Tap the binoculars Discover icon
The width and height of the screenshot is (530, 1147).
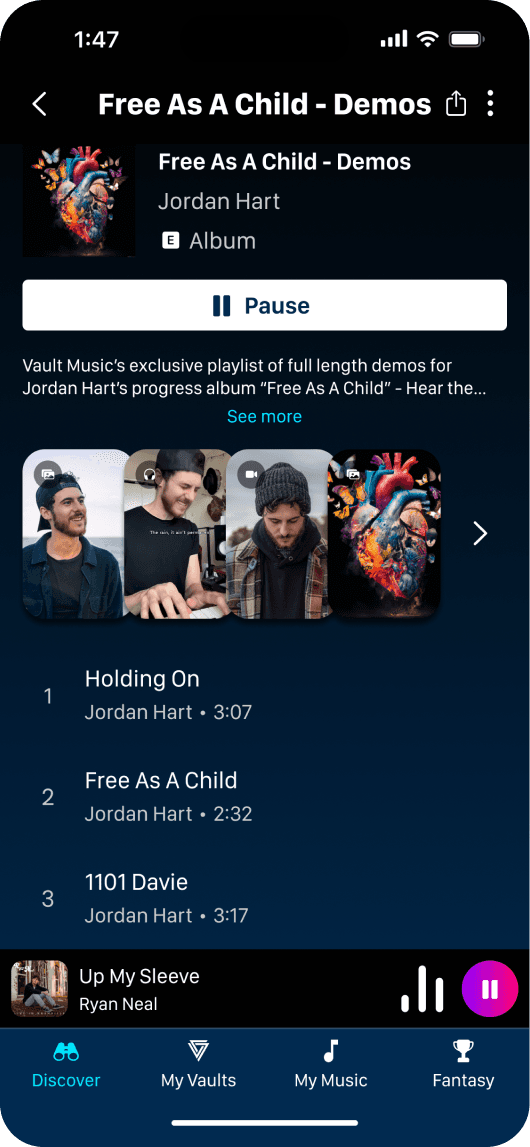click(x=67, y=1052)
